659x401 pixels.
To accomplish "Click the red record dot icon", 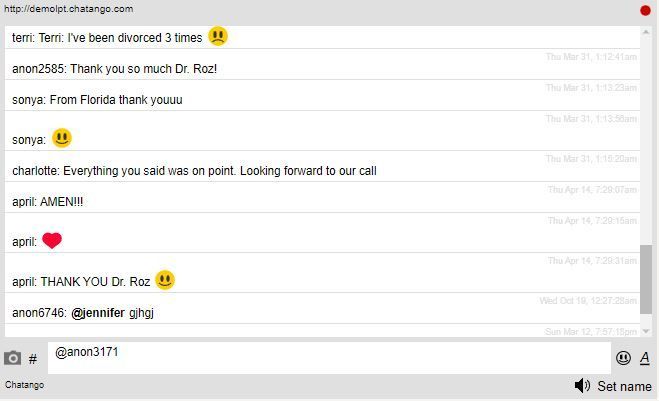I will pos(645,11).
